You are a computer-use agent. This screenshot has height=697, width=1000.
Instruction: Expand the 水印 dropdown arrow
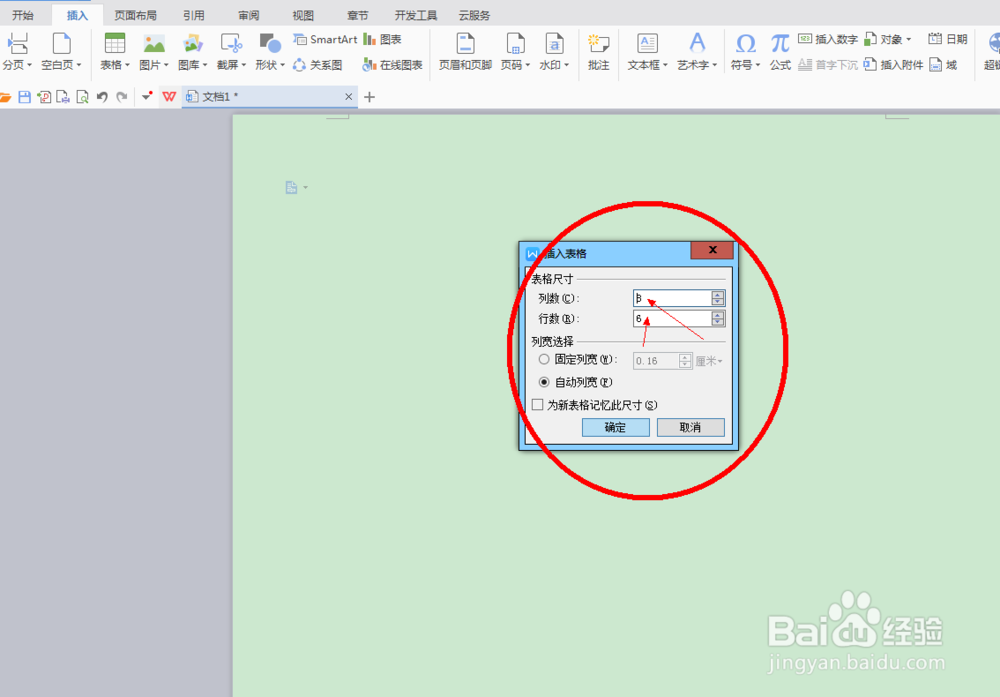tap(566, 65)
